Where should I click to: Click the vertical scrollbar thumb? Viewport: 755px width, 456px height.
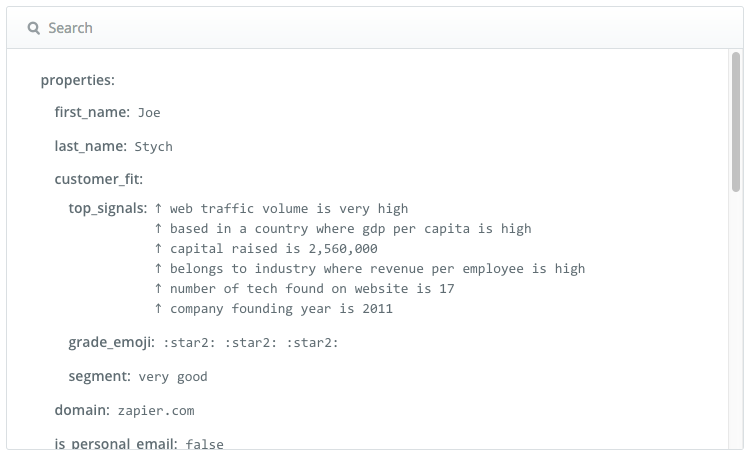735,122
